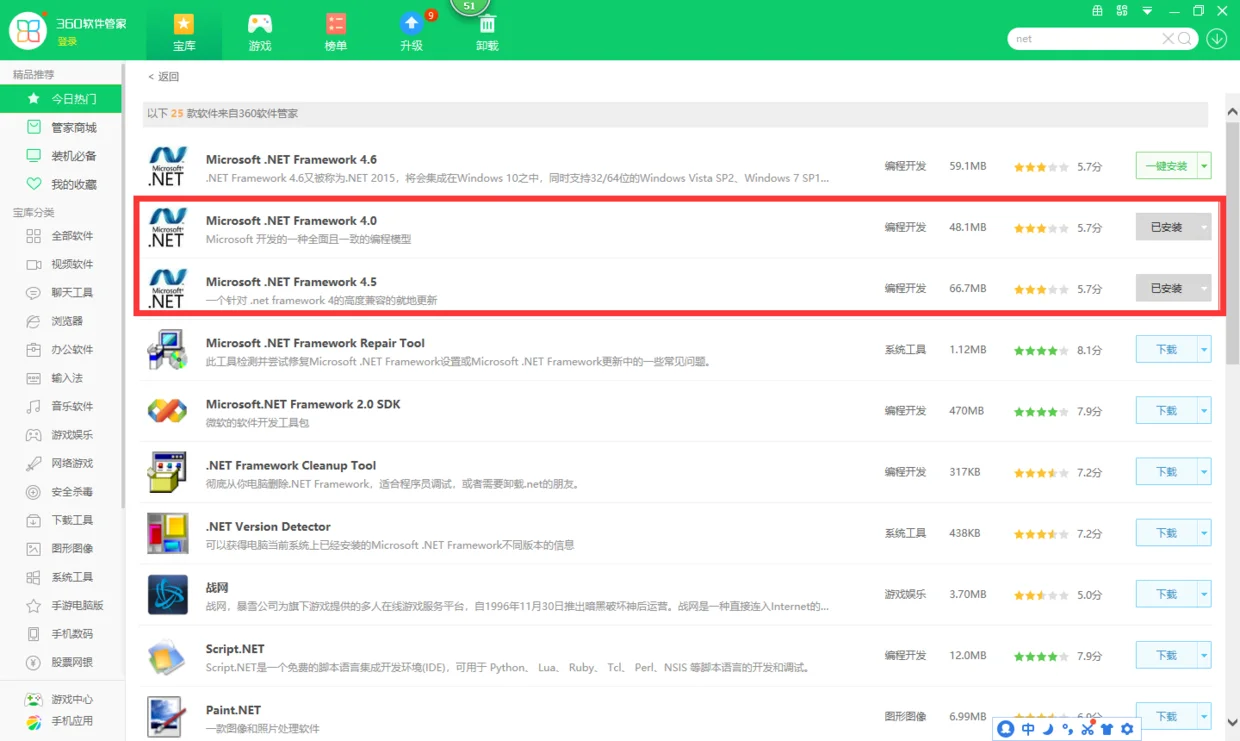
Task: Click the 安全杀毒 category icon
Action: click(x=34, y=492)
